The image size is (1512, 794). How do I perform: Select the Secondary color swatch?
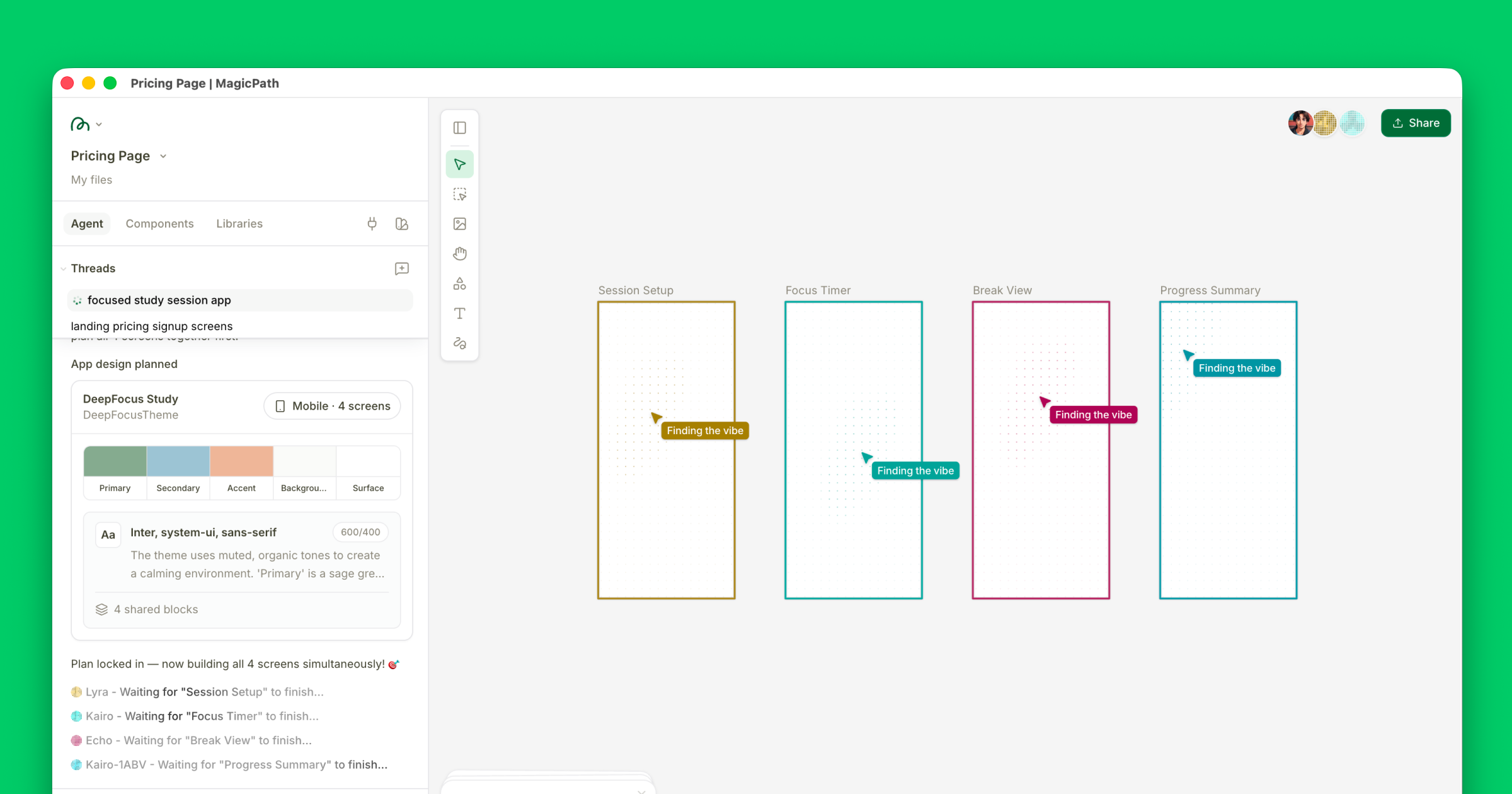coord(178,462)
